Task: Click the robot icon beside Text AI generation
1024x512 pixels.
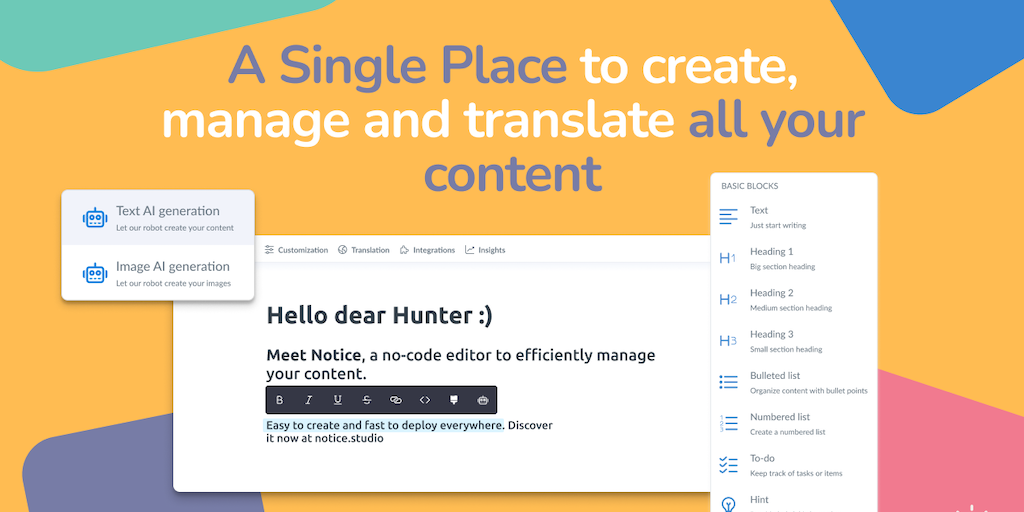Action: point(95,217)
